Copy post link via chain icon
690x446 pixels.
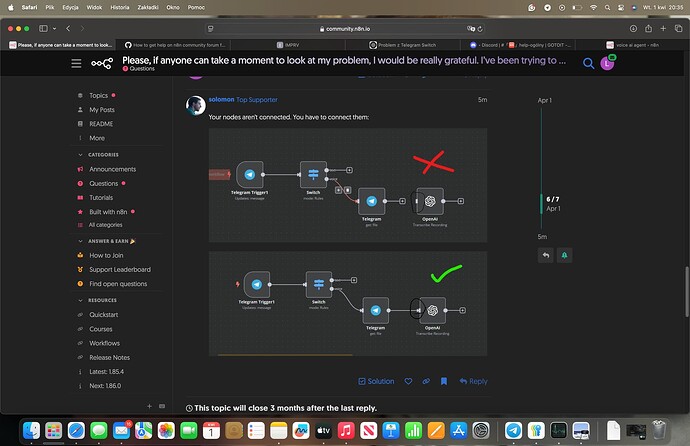426,381
